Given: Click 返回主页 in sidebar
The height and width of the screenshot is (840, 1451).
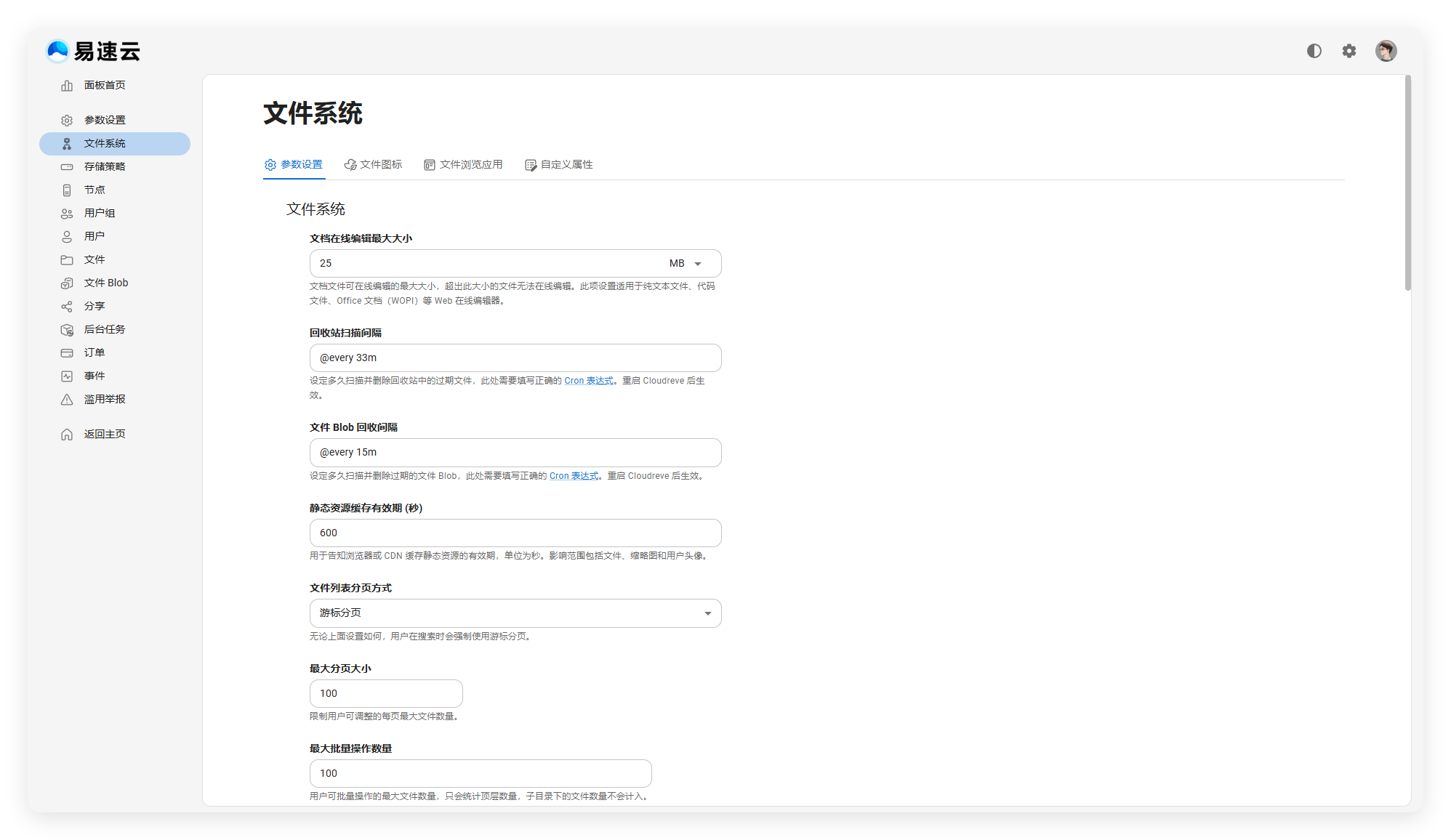Looking at the screenshot, I should point(105,435).
